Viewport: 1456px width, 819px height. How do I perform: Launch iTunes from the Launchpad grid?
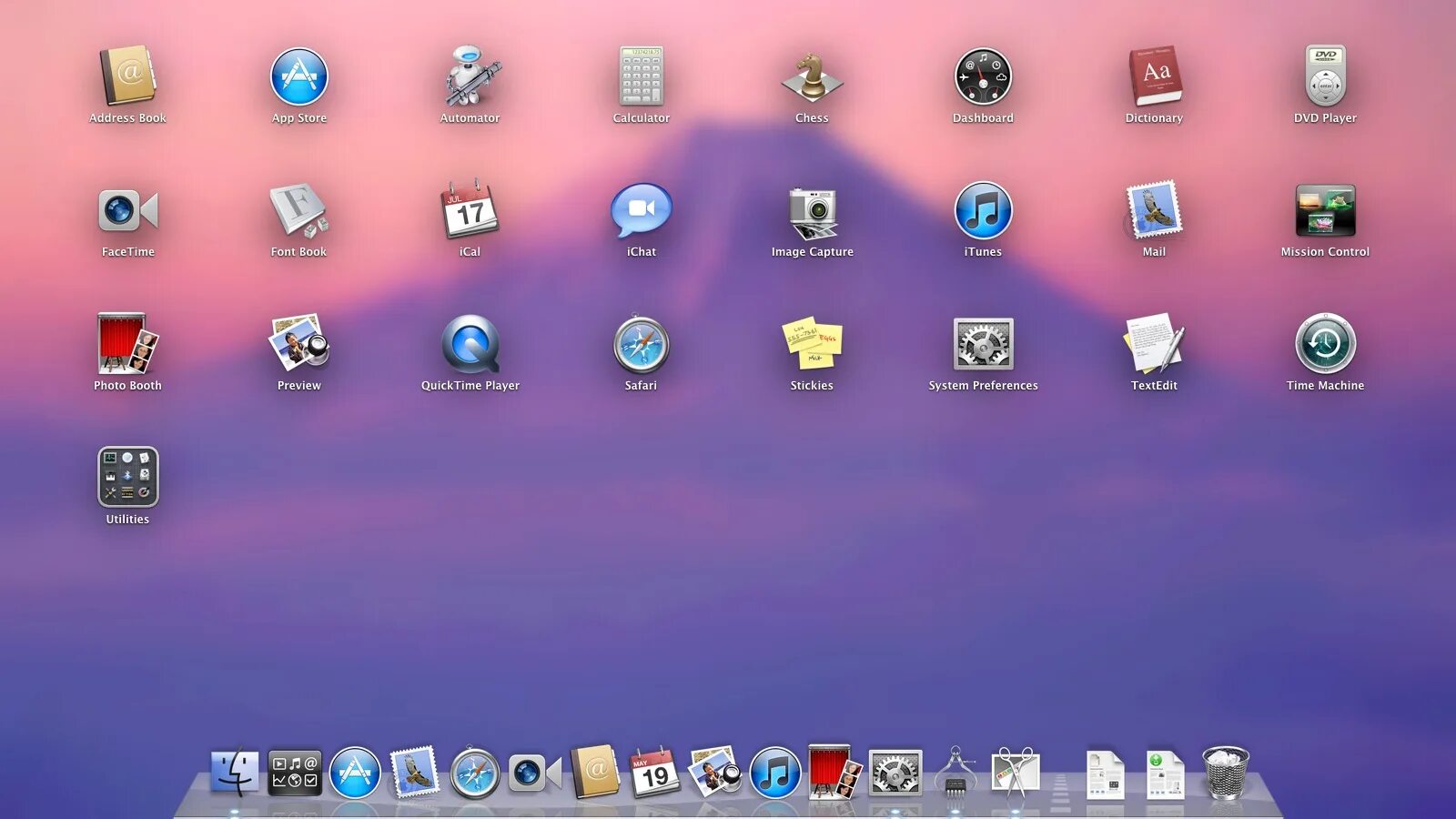983,210
